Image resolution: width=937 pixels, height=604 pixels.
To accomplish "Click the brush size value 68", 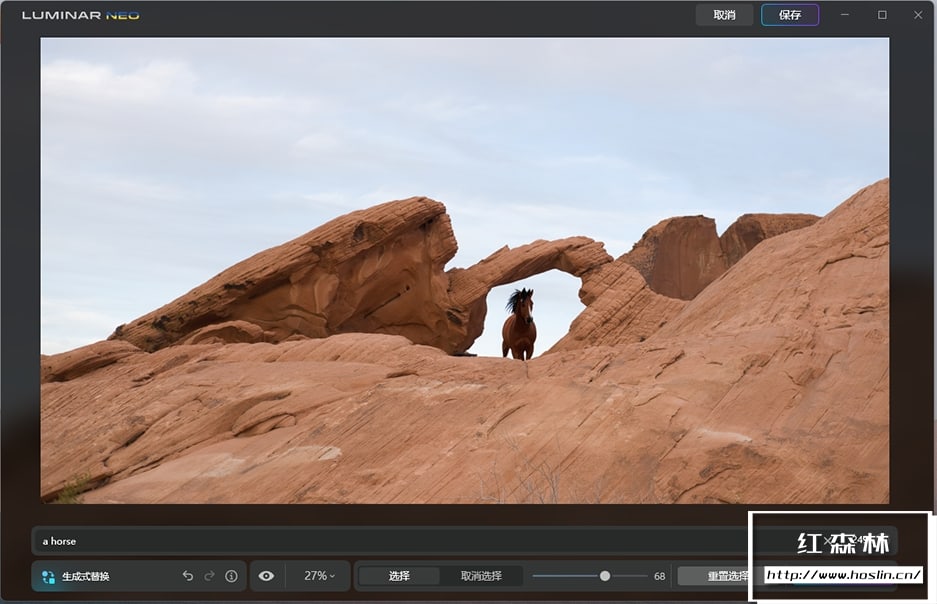I will (660, 577).
